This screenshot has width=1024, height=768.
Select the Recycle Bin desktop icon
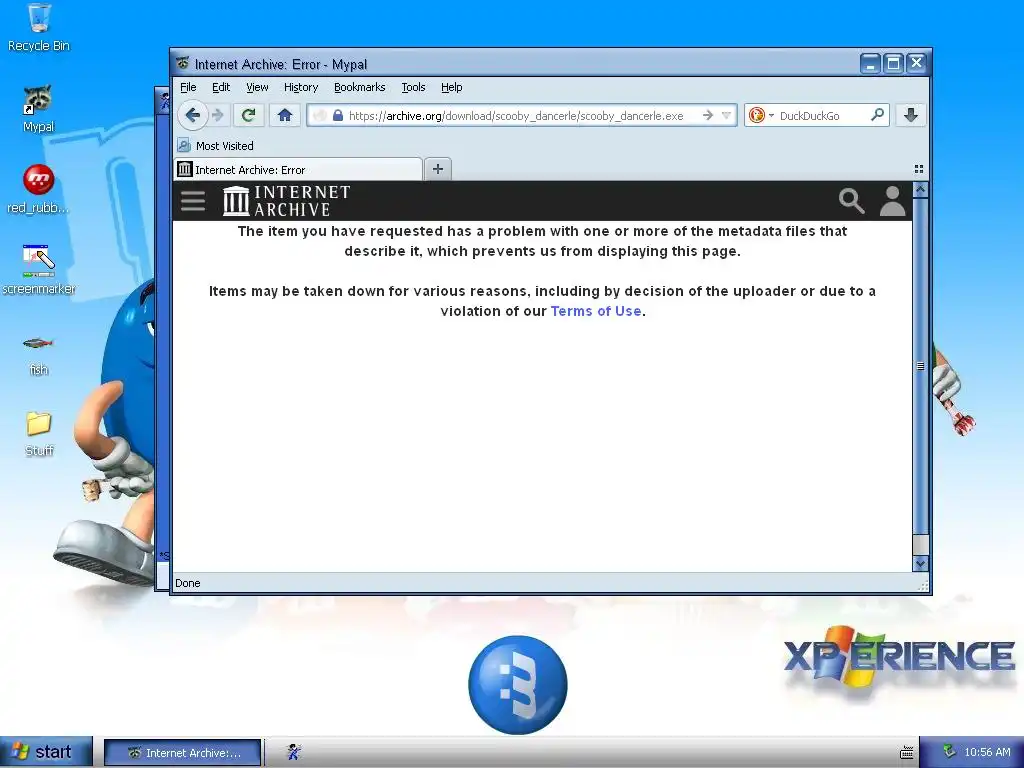tap(39, 27)
